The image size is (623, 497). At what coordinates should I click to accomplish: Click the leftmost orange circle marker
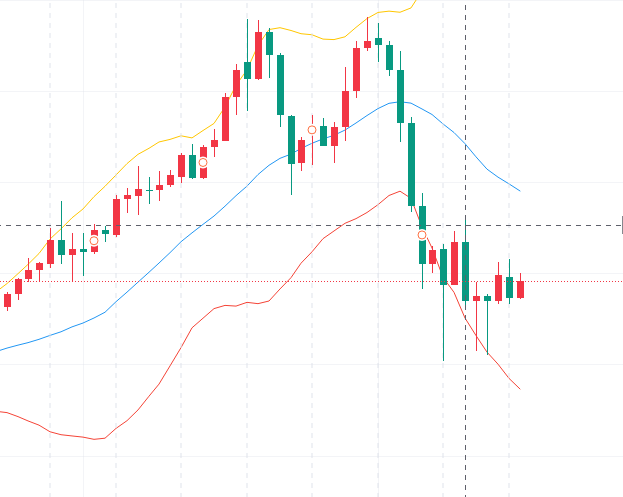[x=94, y=240]
